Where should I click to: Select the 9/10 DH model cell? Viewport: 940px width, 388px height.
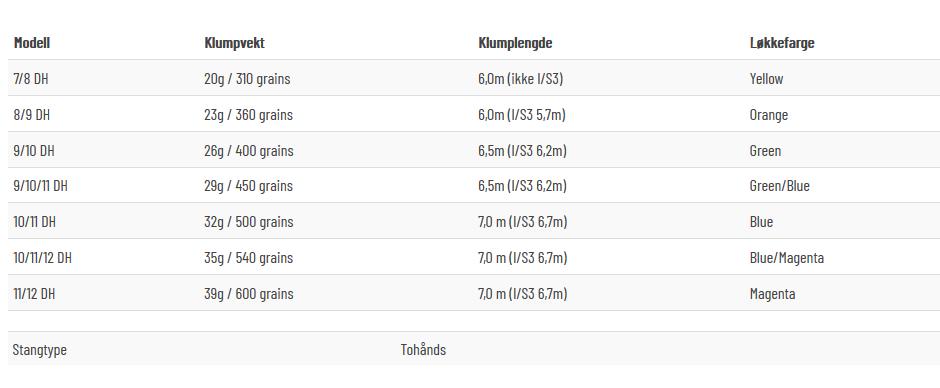coord(34,151)
